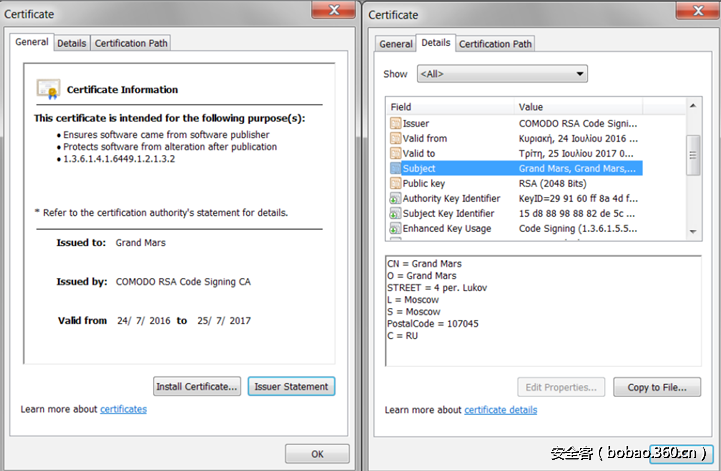
Task: Click the Install Certificate... button
Action: (197, 386)
